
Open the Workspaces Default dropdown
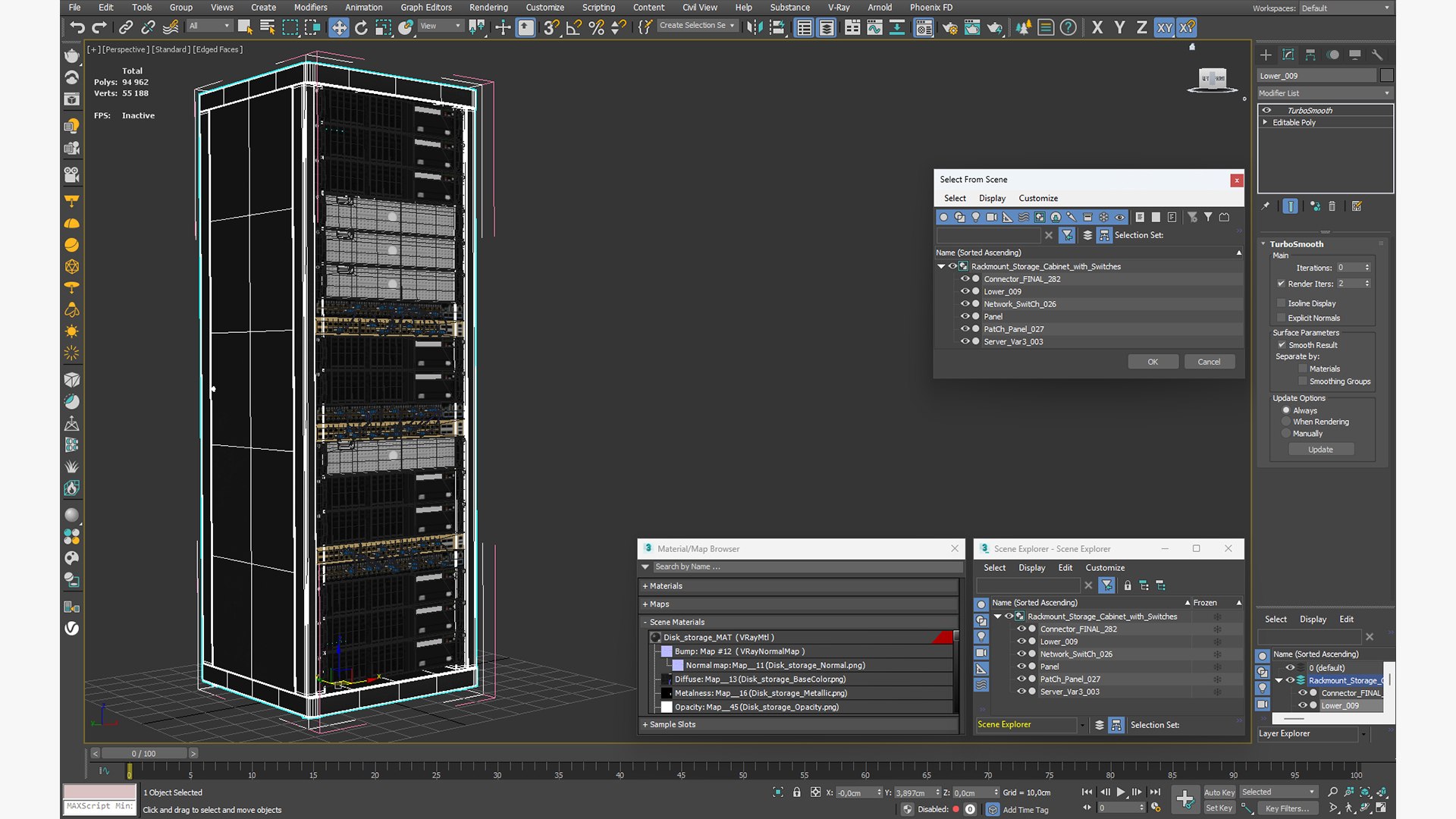tap(1345, 8)
